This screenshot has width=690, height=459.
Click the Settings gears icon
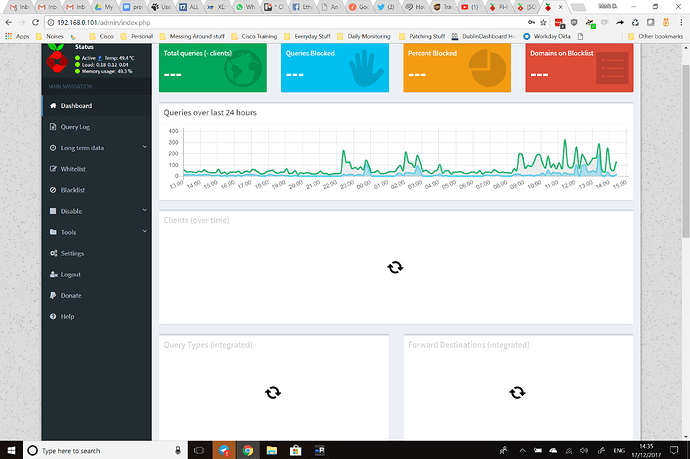[x=54, y=253]
